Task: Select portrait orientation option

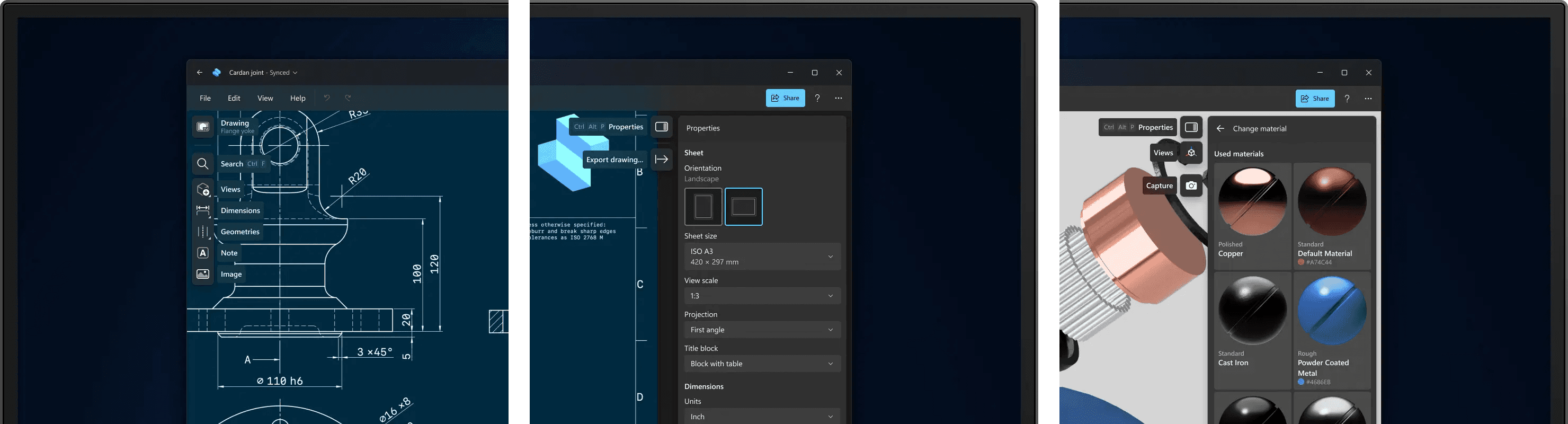Action: point(703,207)
